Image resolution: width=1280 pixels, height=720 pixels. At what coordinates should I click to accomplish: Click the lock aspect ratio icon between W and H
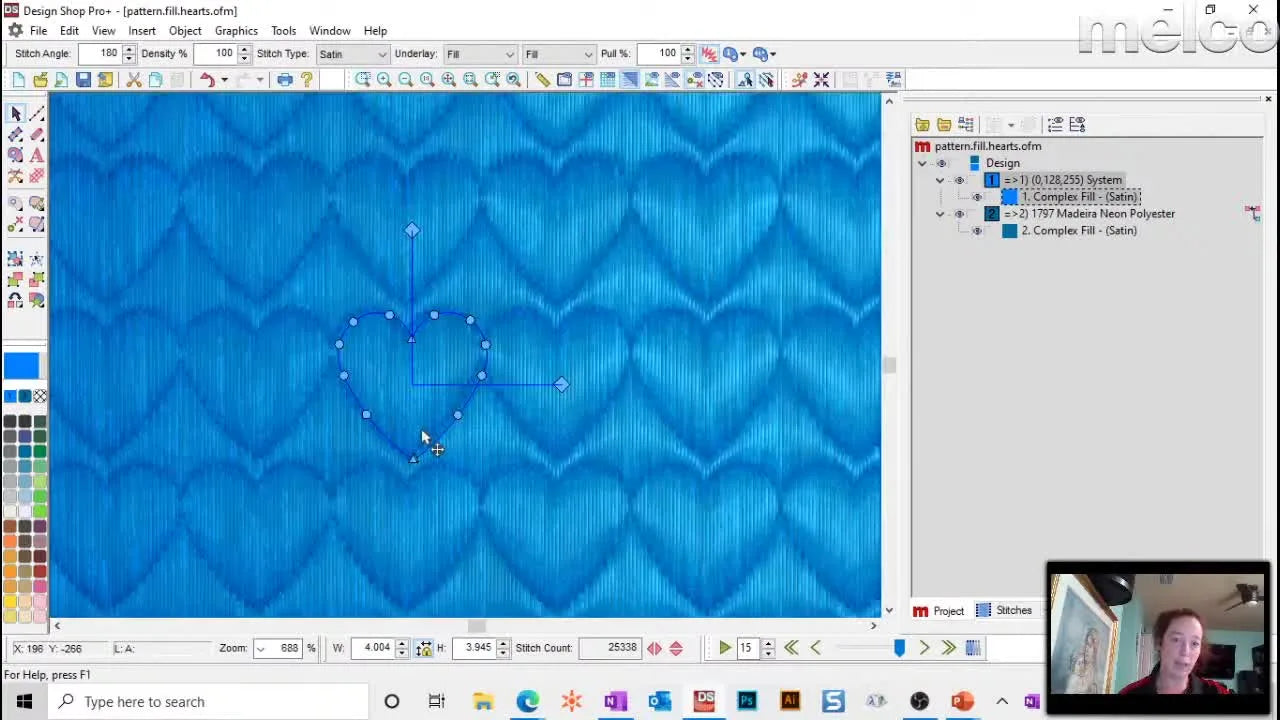pyautogui.click(x=424, y=648)
